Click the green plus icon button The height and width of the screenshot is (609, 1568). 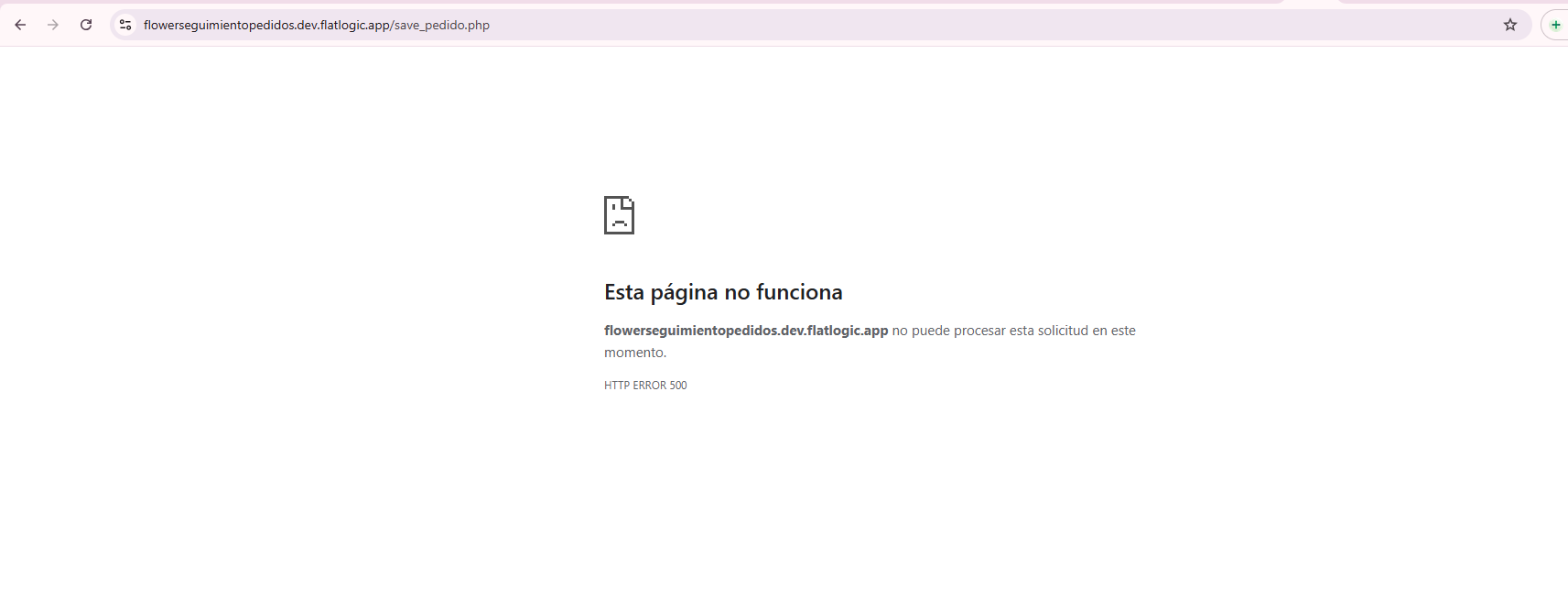coord(1555,25)
